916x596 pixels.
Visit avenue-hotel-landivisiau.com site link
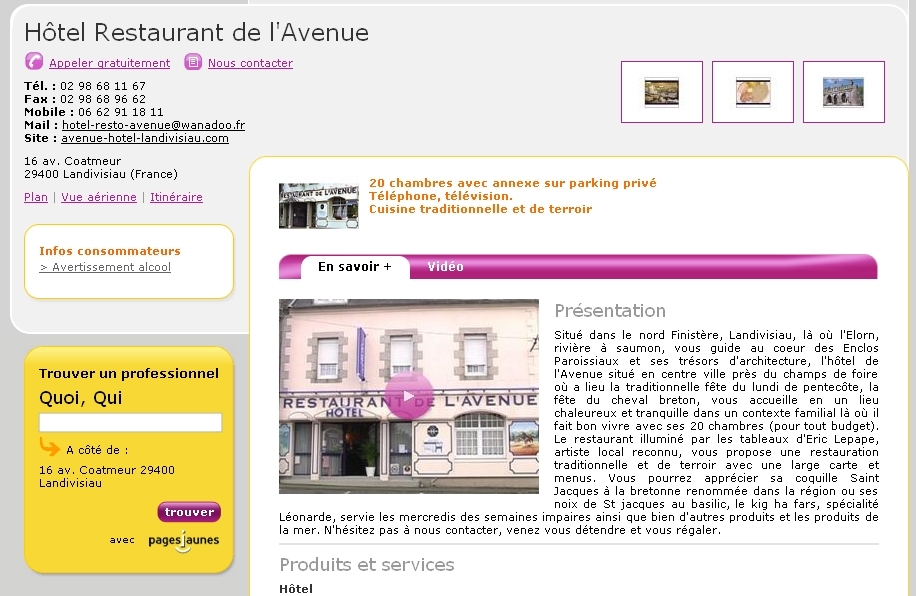pyautogui.click(x=145, y=138)
